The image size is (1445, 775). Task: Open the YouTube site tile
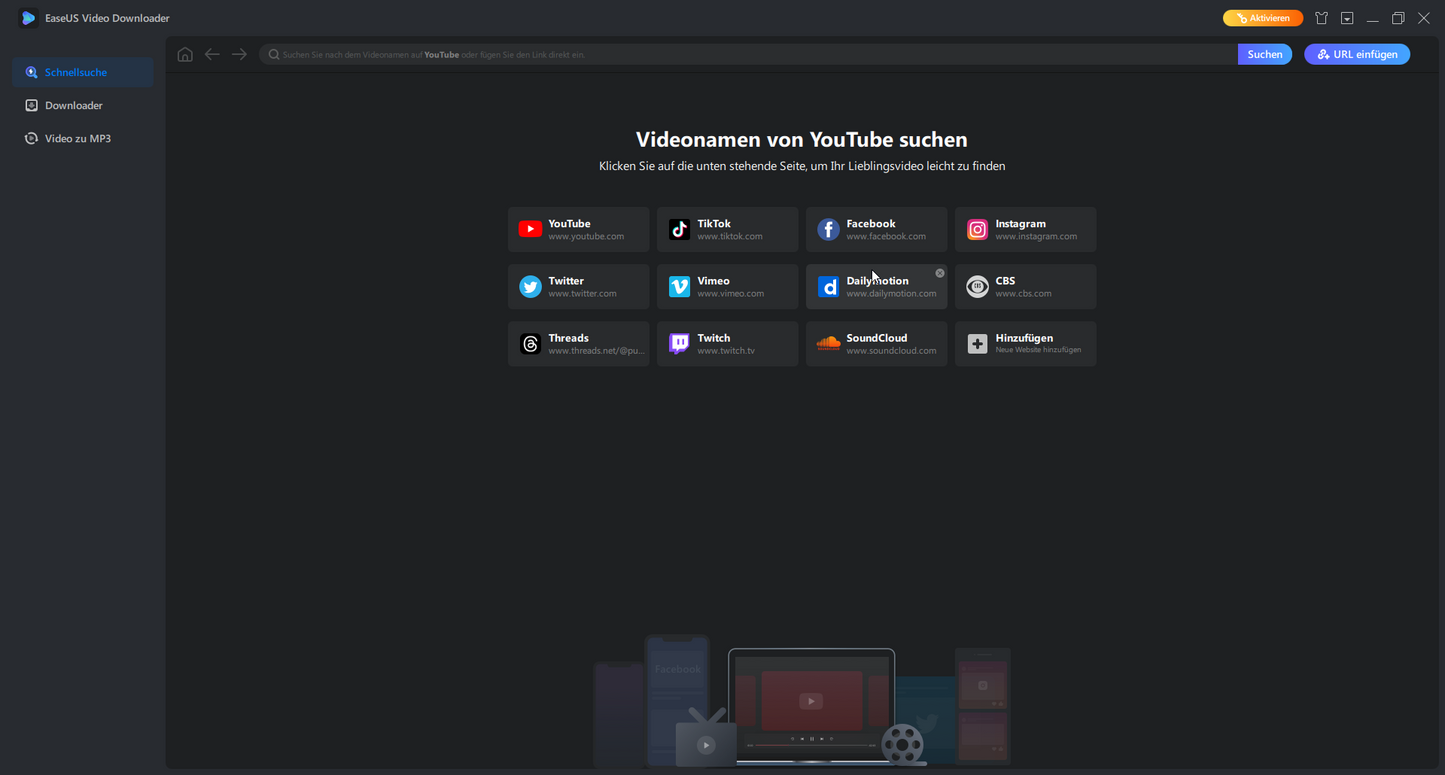click(578, 230)
